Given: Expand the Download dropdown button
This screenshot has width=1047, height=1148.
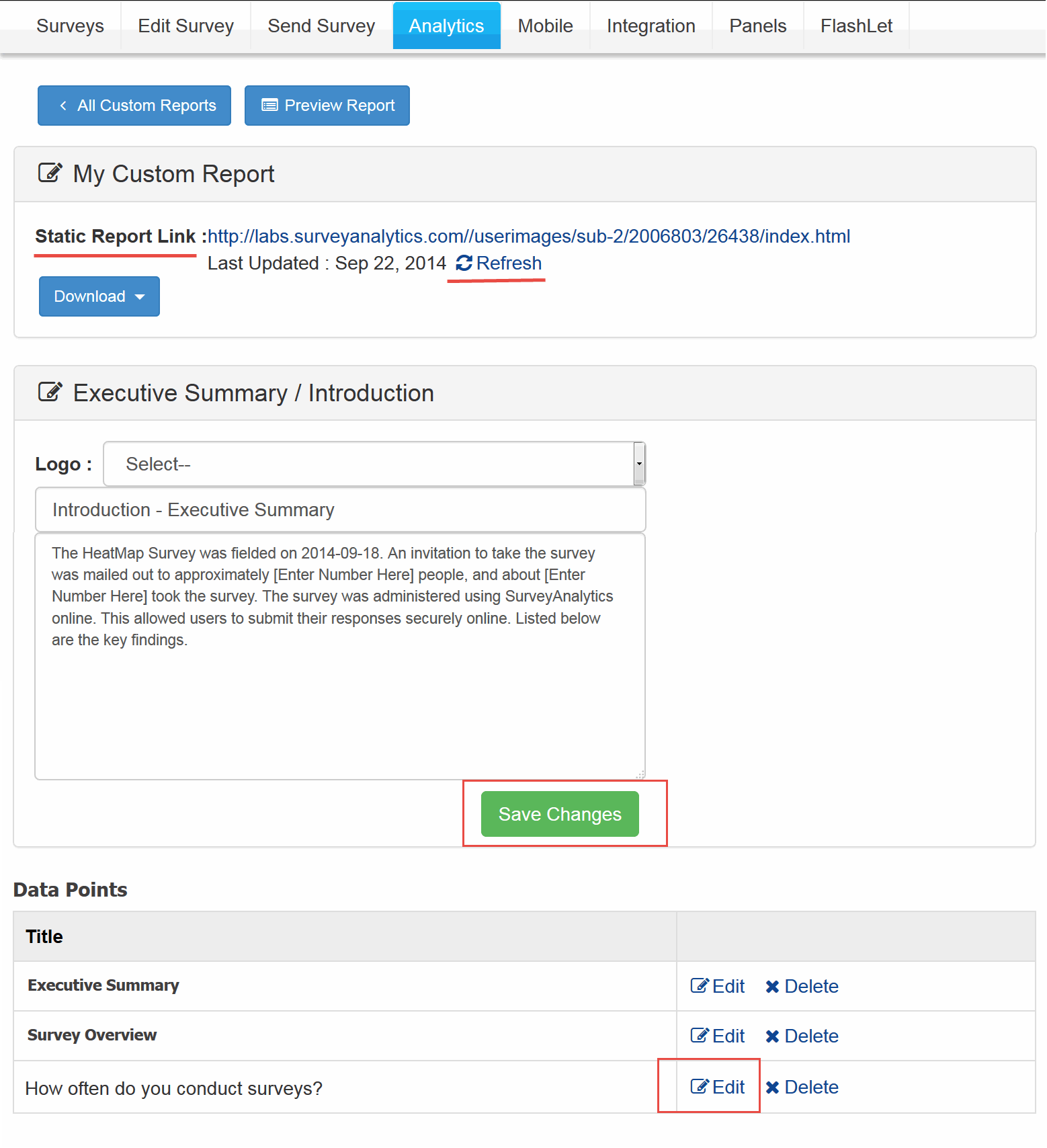Looking at the screenshot, I should pyautogui.click(x=99, y=296).
